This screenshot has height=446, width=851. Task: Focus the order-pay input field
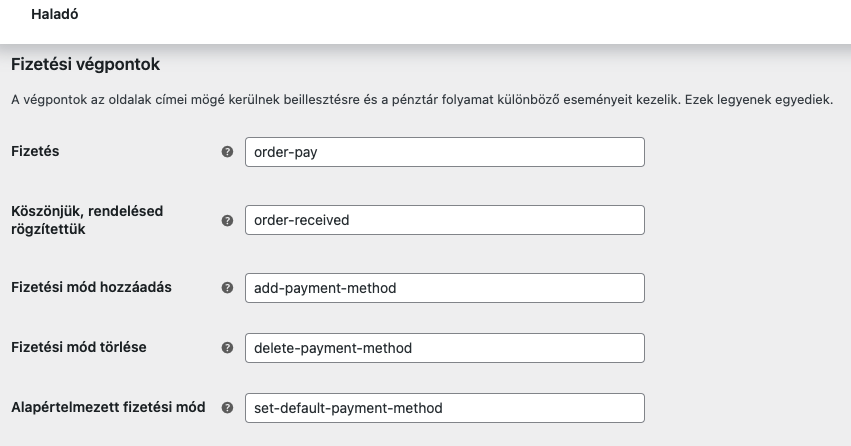(444, 152)
